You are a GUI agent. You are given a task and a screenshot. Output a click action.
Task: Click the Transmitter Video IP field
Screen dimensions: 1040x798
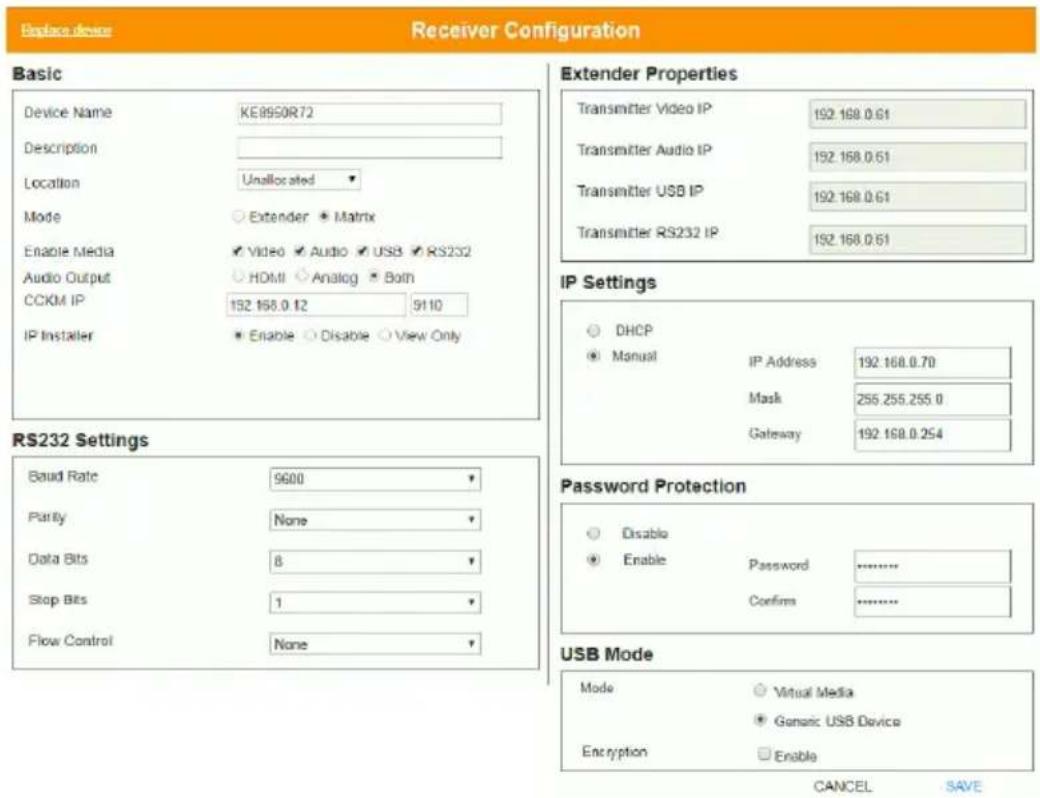point(917,114)
